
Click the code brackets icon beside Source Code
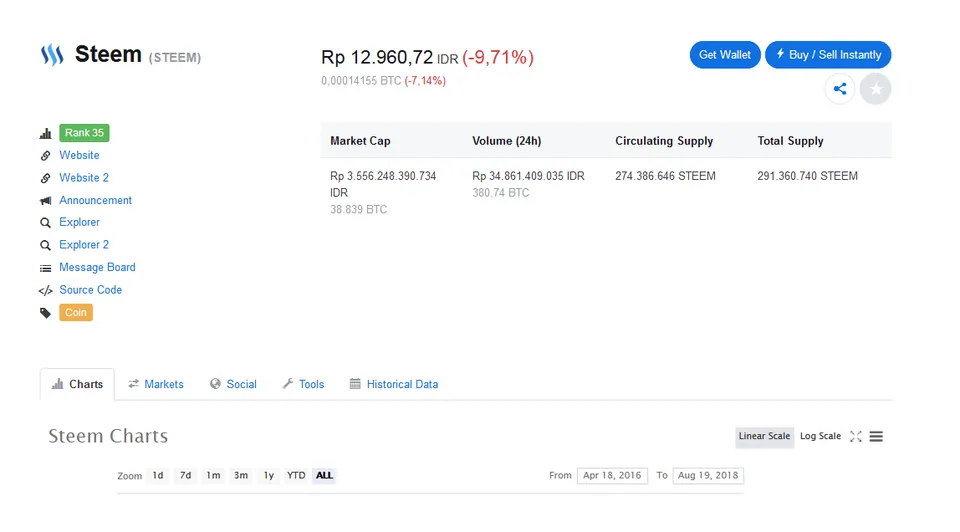(x=45, y=291)
